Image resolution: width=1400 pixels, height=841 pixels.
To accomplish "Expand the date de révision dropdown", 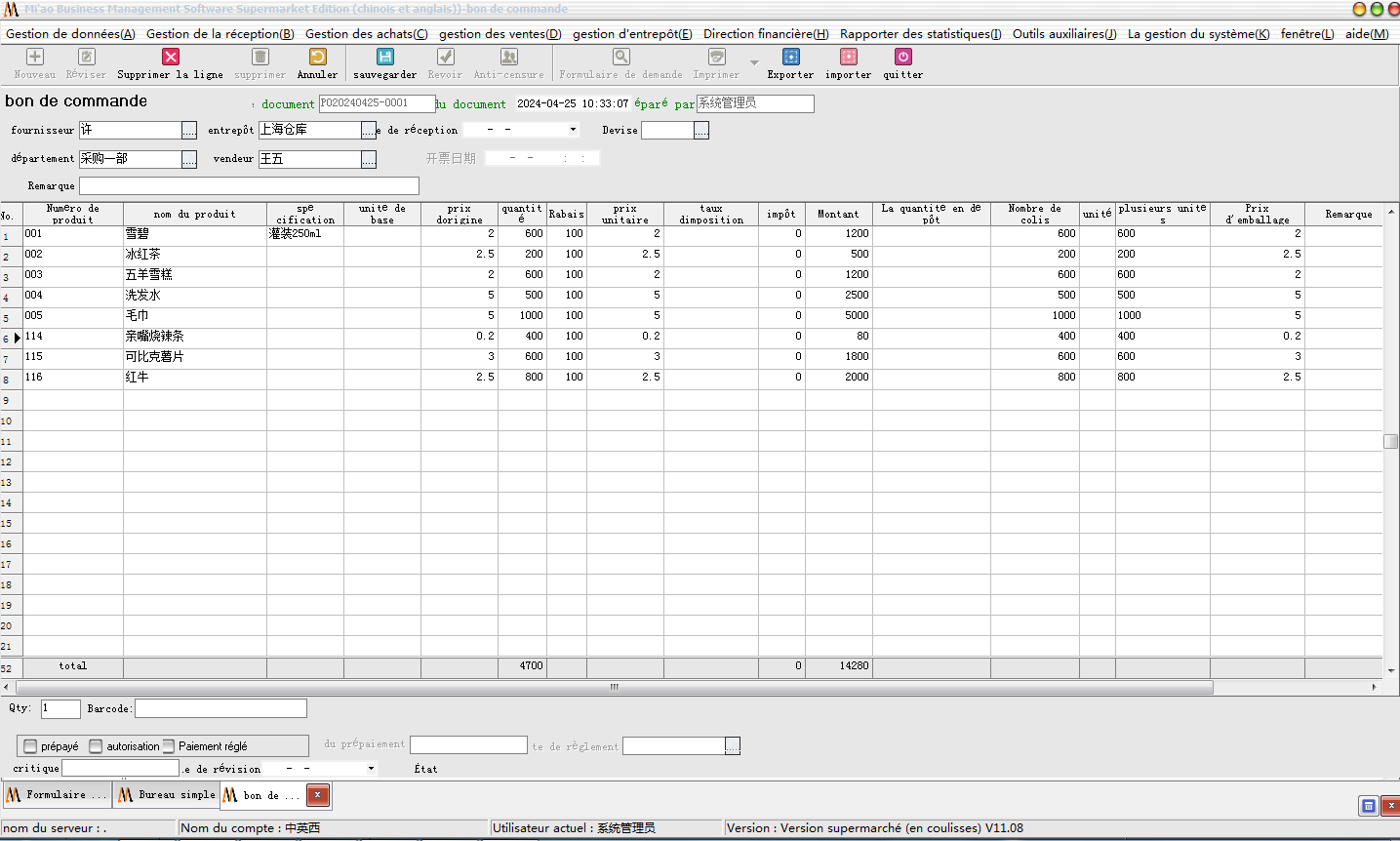I will coord(371,769).
